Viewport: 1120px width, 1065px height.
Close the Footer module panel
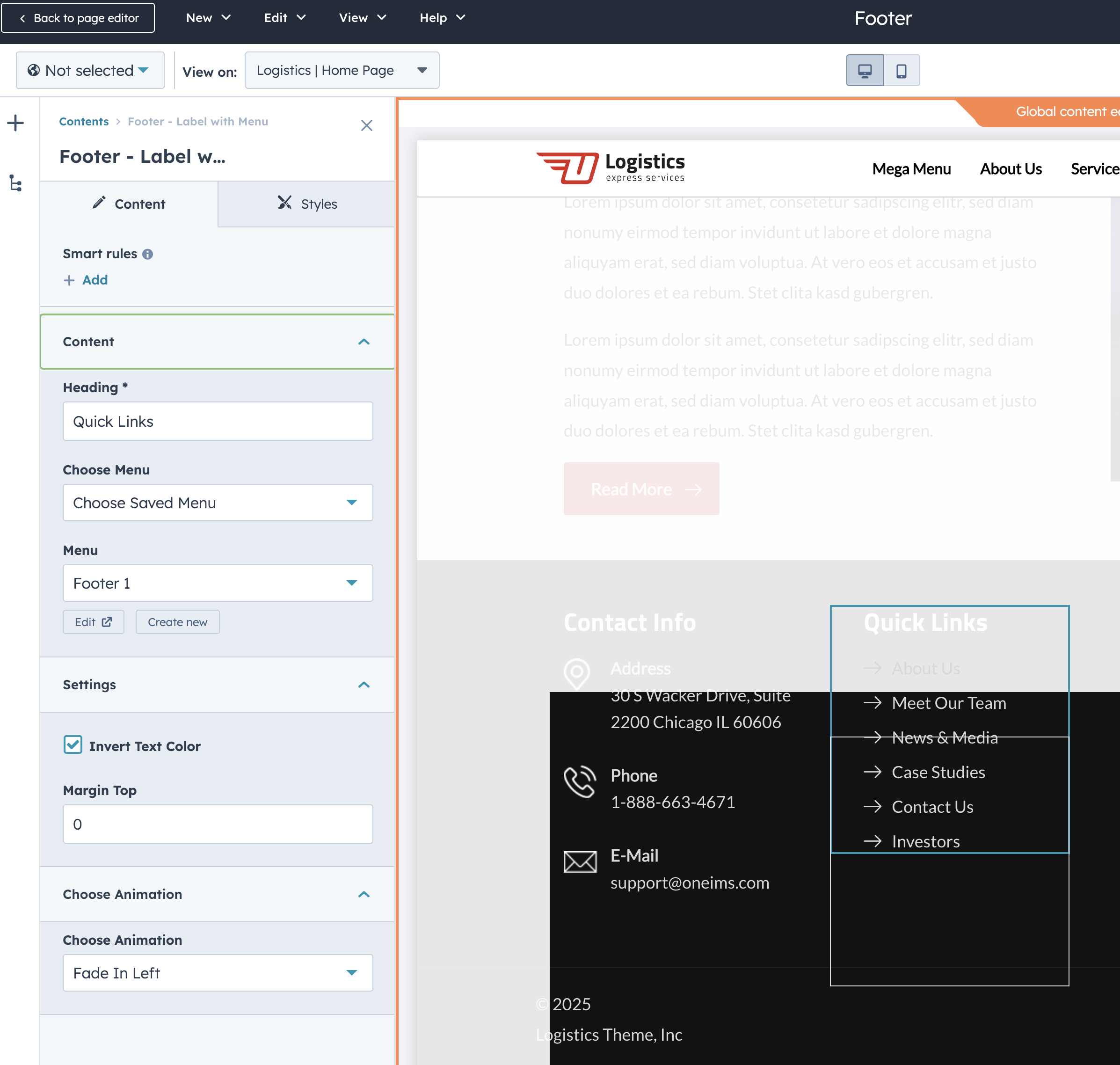click(366, 125)
